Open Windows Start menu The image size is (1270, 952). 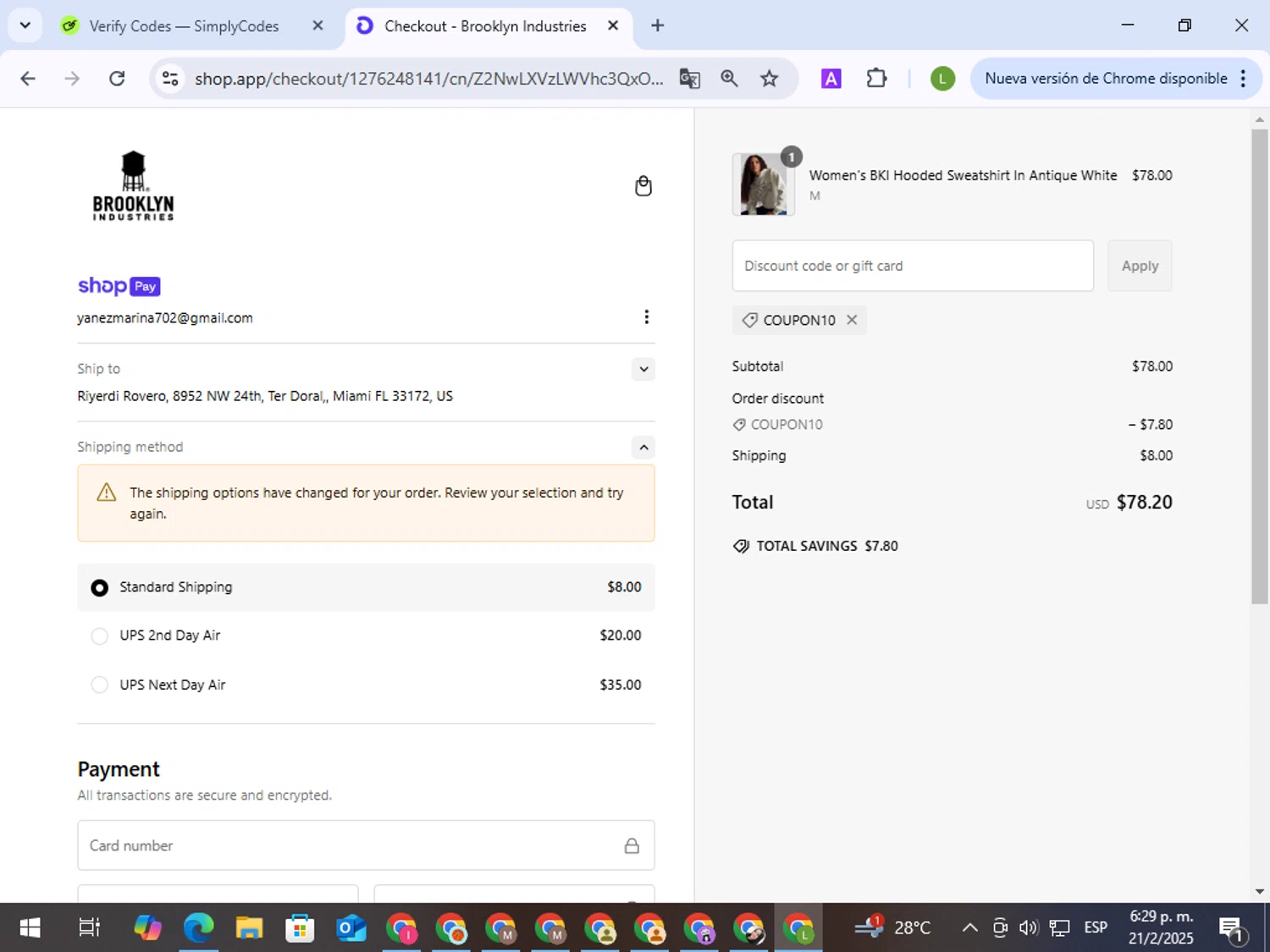pyautogui.click(x=30, y=927)
